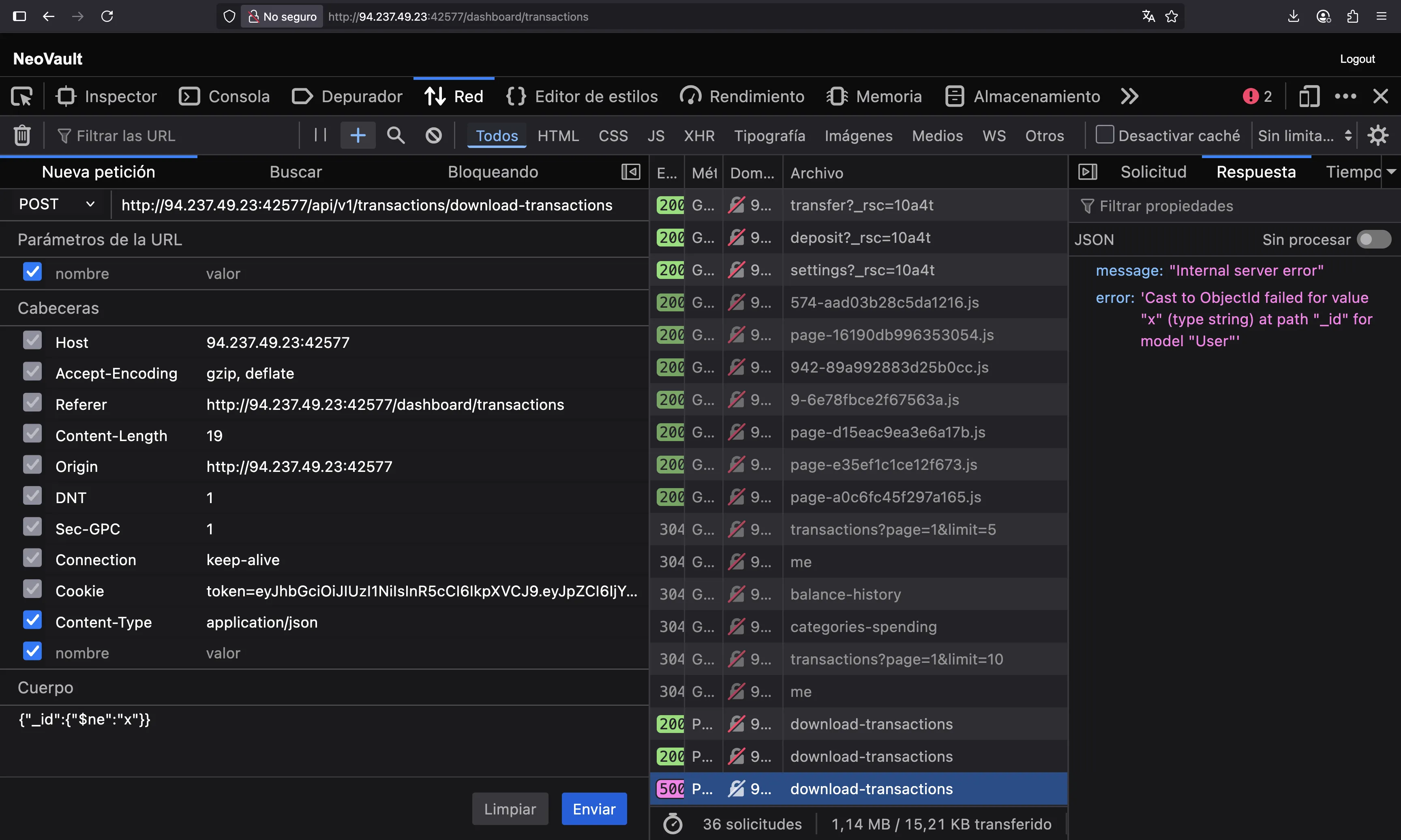Viewport: 1401px width, 840px height.
Task: Click the plus new request icon
Action: [358, 135]
